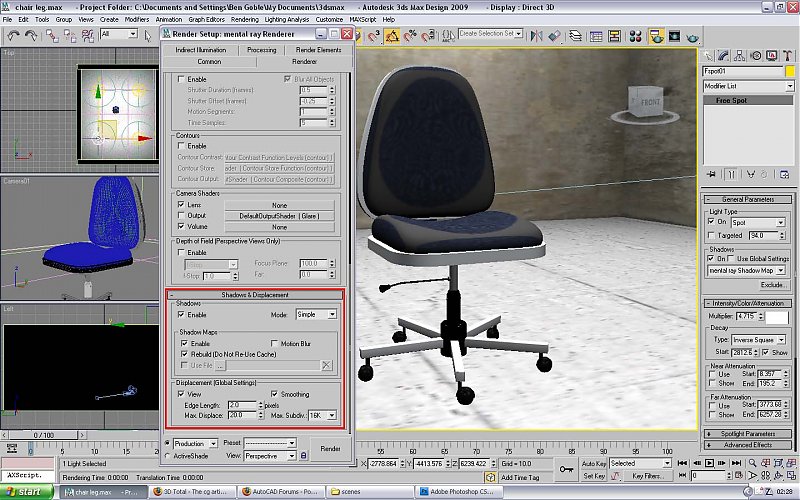Open the Create command panel tab
800x500 pixels.
click(709, 55)
